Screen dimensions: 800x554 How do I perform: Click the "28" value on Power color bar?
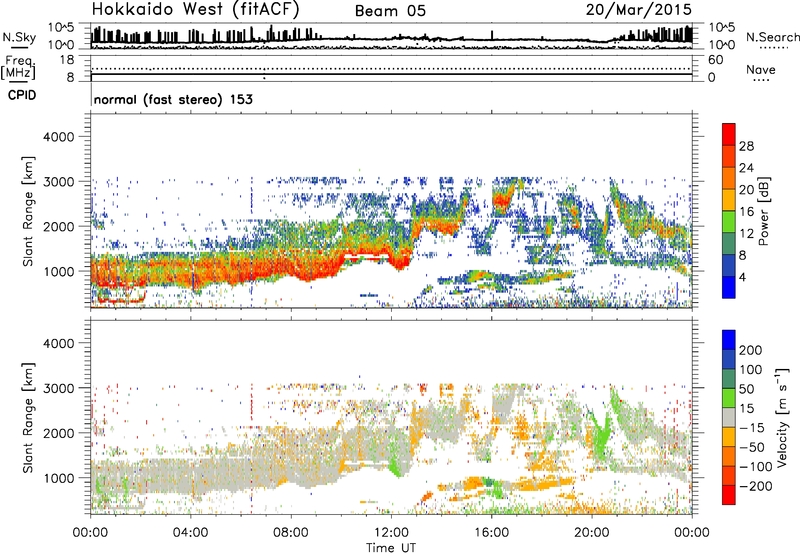(x=746, y=146)
